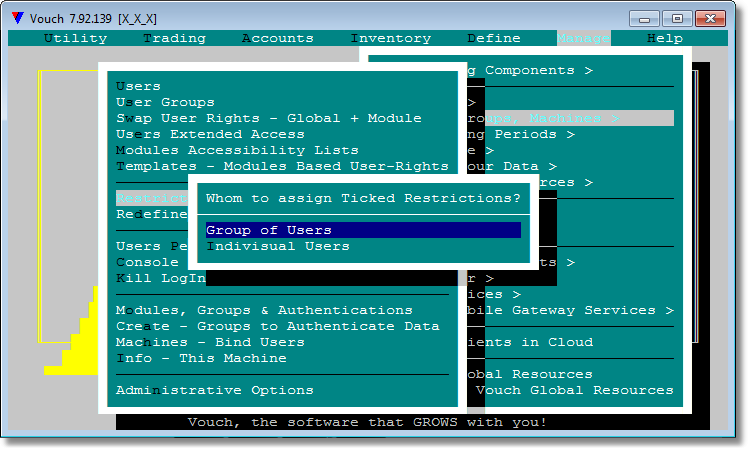Open Administrative Options

215,390
